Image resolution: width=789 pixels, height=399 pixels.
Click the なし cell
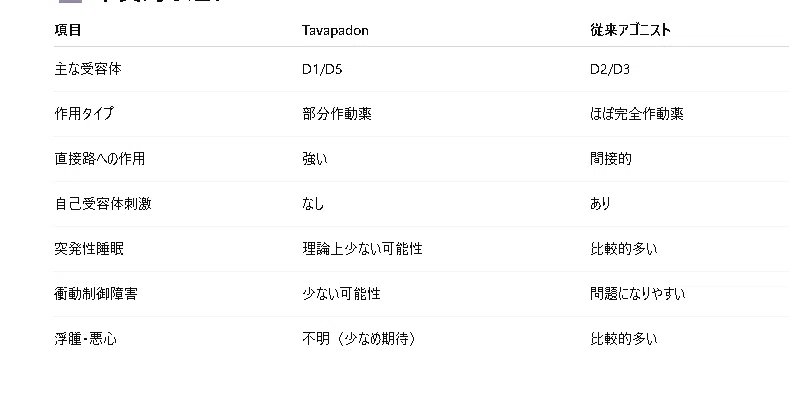point(313,204)
